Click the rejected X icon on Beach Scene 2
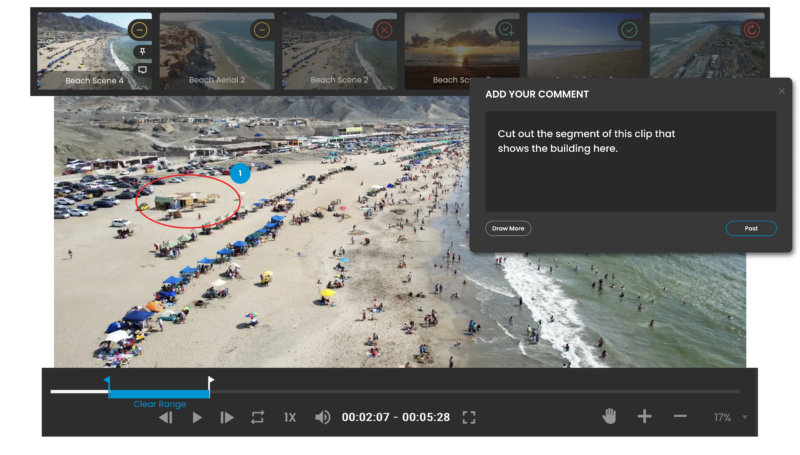Viewport: 800px width, 455px height. (x=384, y=30)
